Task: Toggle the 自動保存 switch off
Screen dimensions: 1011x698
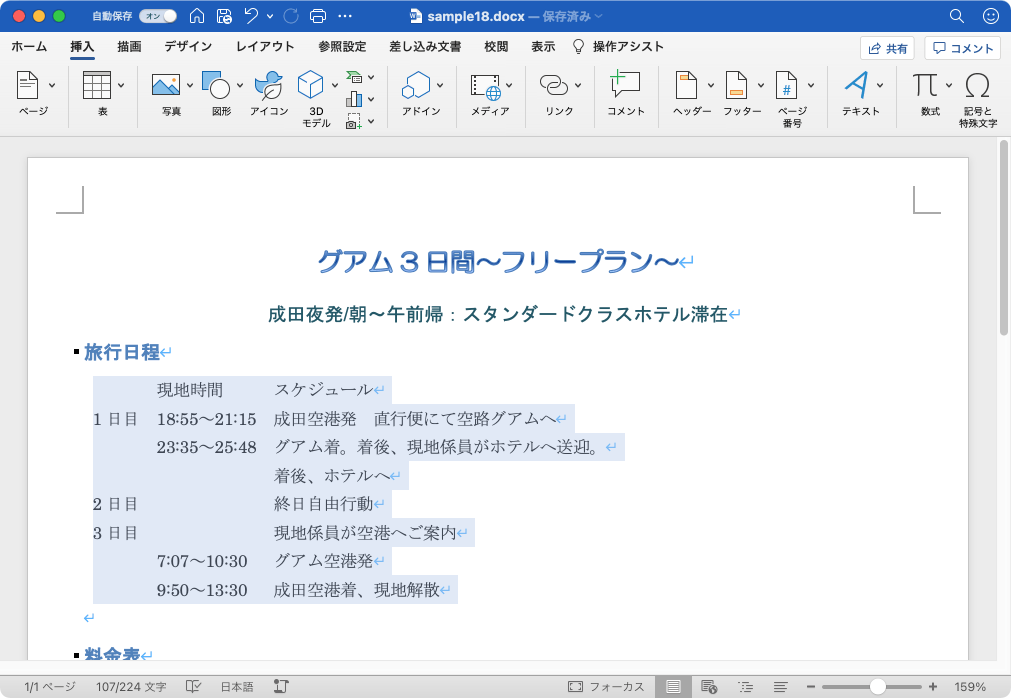Action: (157, 16)
